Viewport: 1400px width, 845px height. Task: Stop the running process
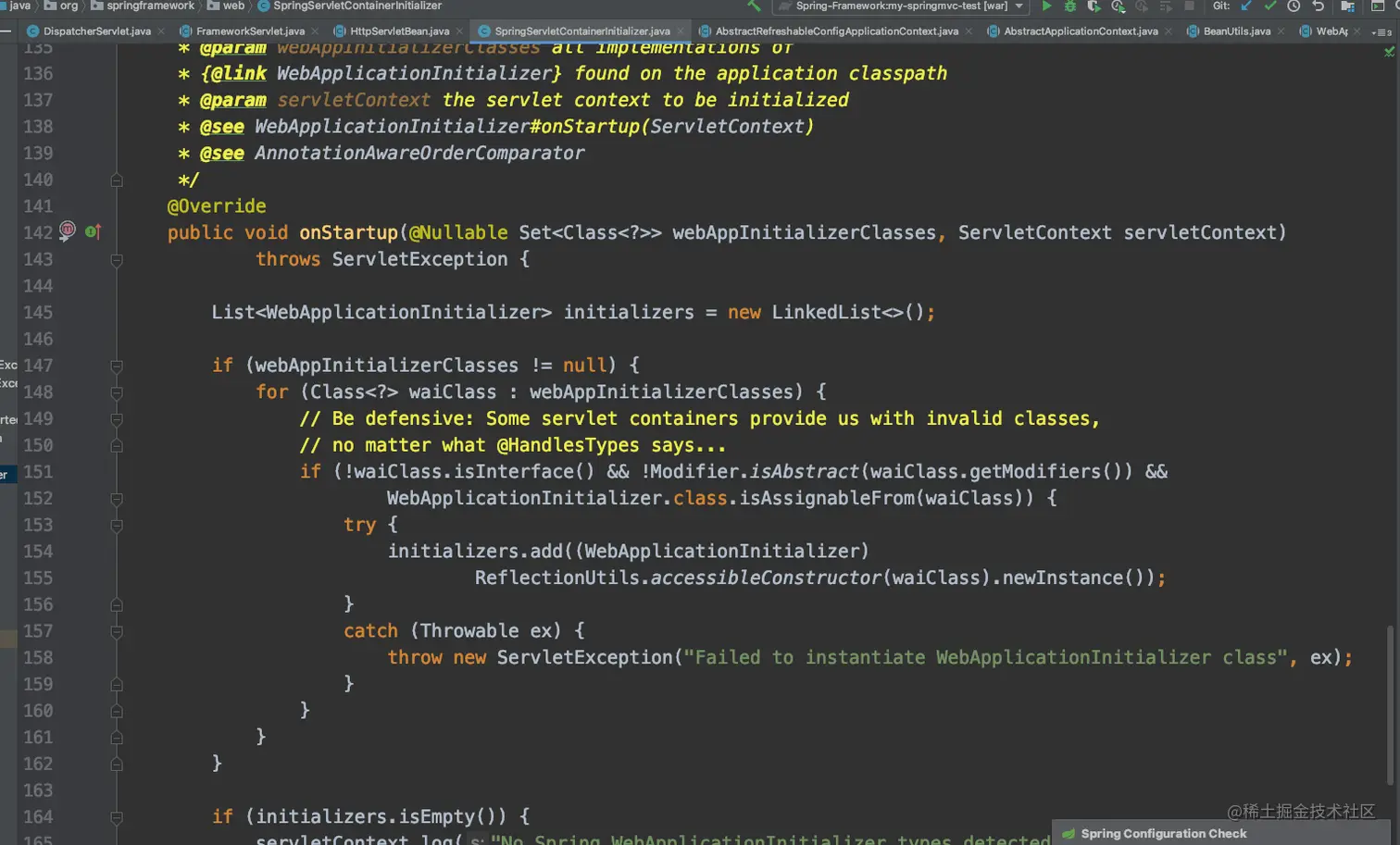click(x=1190, y=6)
